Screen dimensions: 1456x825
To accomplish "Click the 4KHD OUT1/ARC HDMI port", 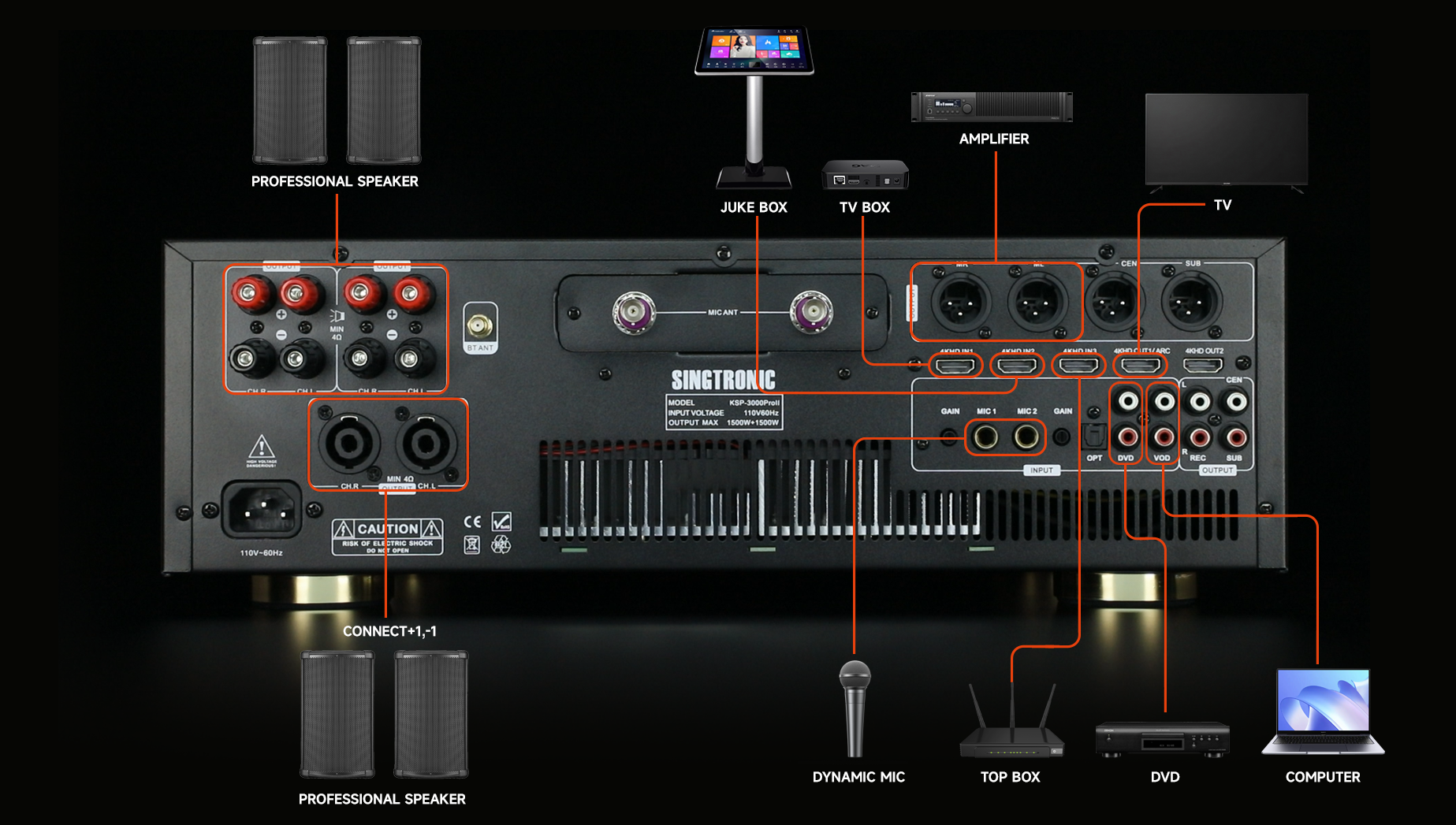I will (x=1141, y=365).
